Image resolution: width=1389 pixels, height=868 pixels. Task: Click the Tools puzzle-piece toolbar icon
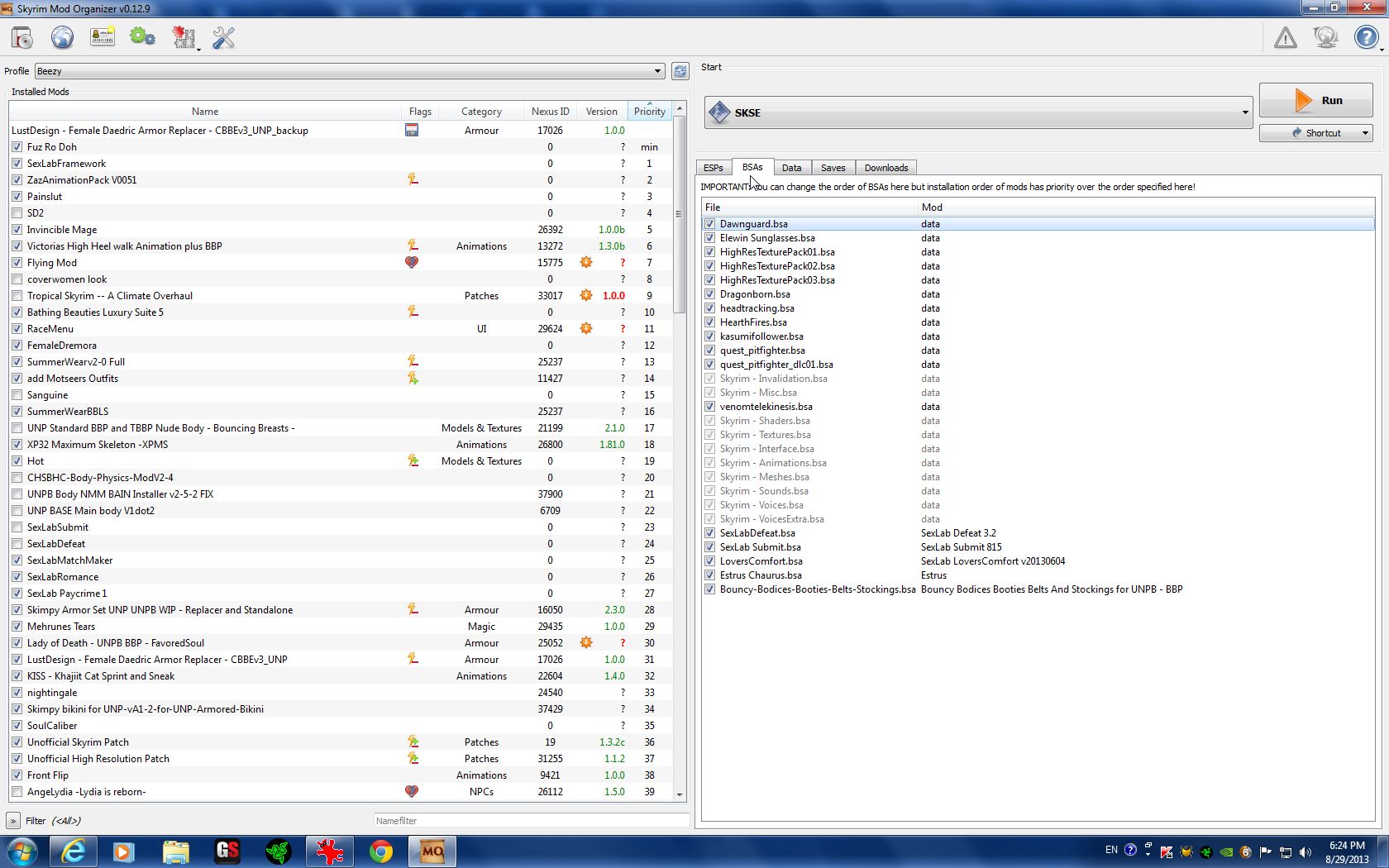click(x=184, y=38)
